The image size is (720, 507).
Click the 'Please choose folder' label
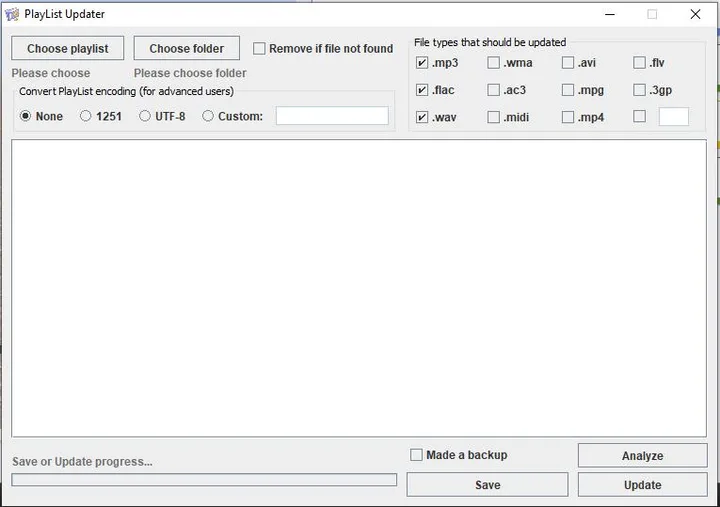coord(190,73)
